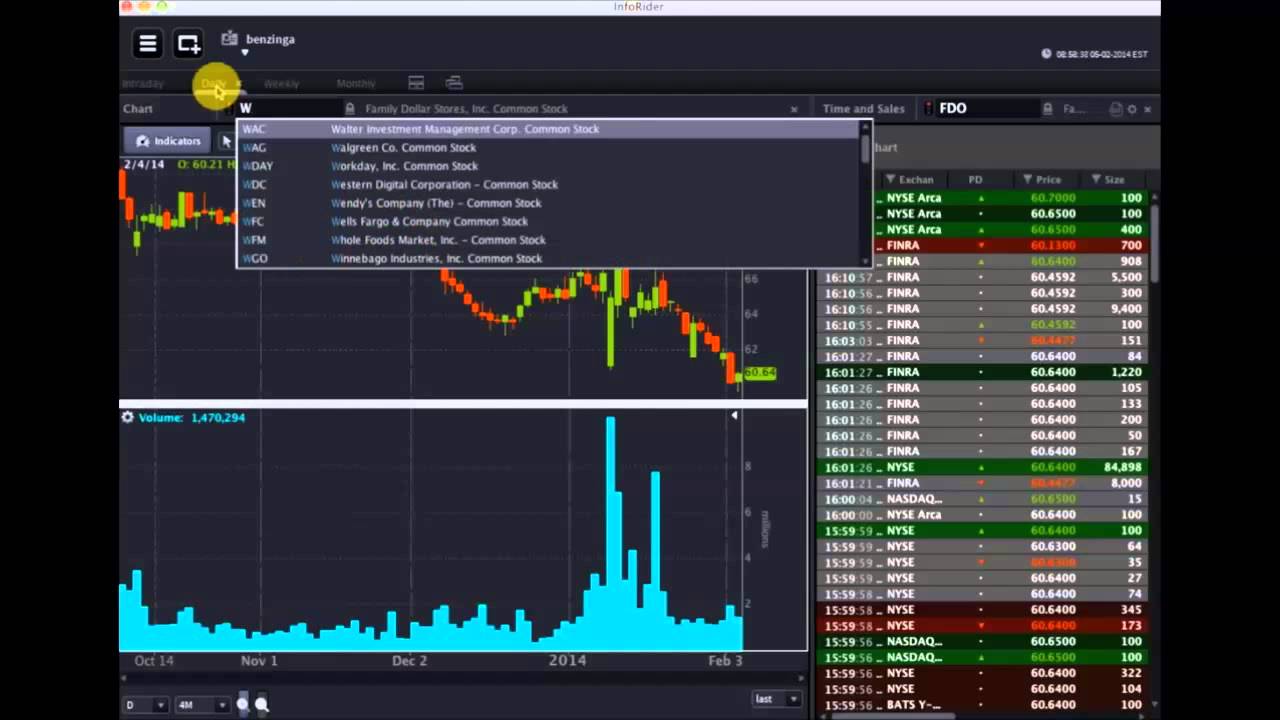Choose WAG Walgreen Co. suggestion
This screenshot has height=720, width=1280.
tap(548, 147)
